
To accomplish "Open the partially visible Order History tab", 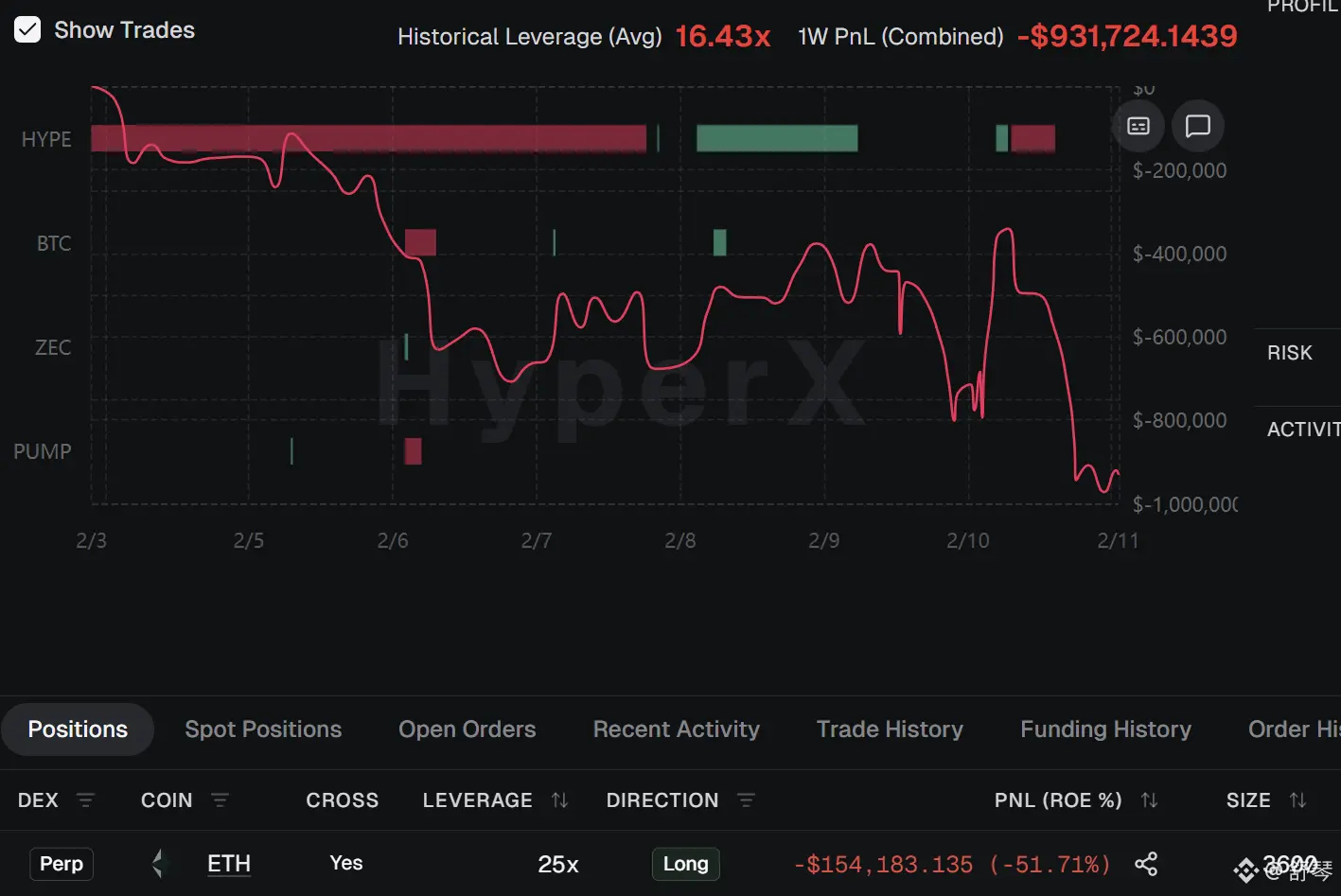I will point(1294,729).
